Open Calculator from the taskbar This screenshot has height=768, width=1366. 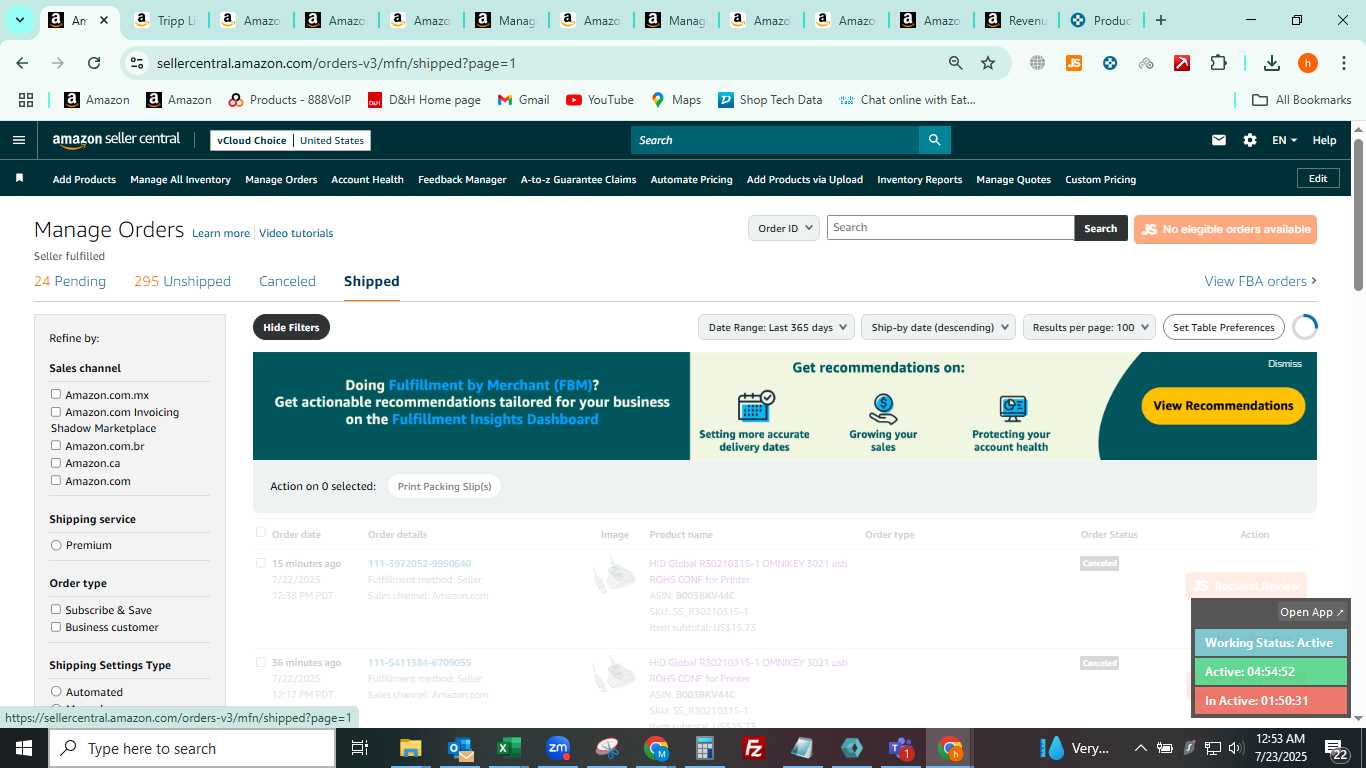705,748
